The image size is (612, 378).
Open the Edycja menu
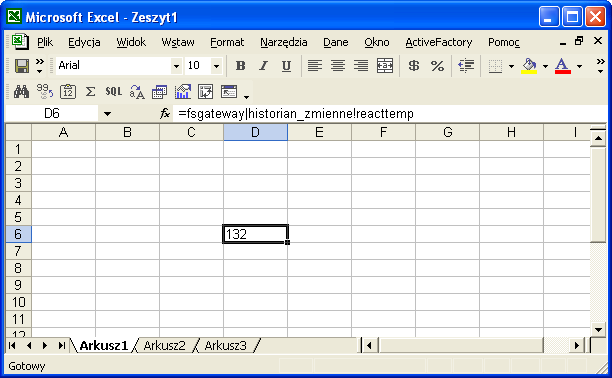point(84,42)
